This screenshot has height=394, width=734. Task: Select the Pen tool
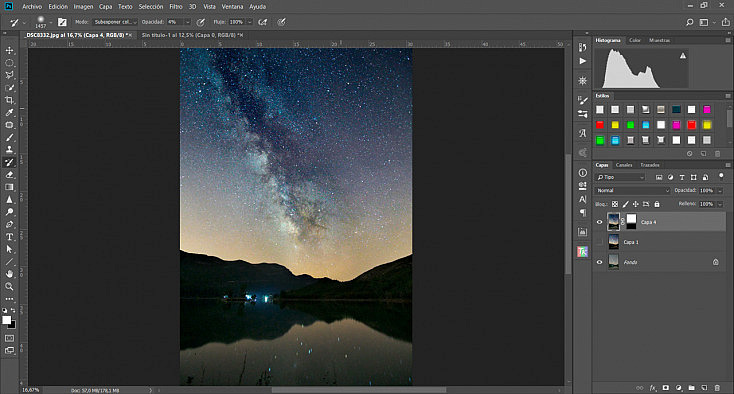pos(9,225)
